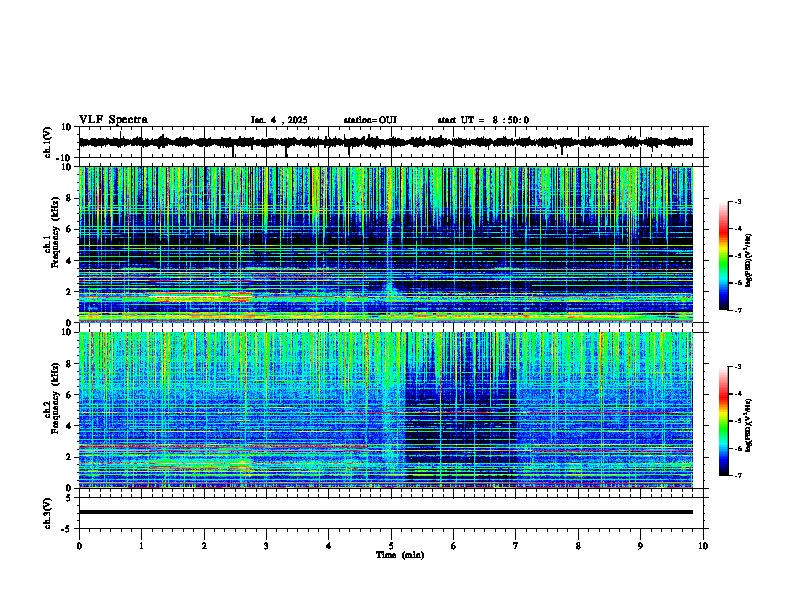792x612 pixels.
Task: Click time axis tick label "7"
Action: click(516, 546)
